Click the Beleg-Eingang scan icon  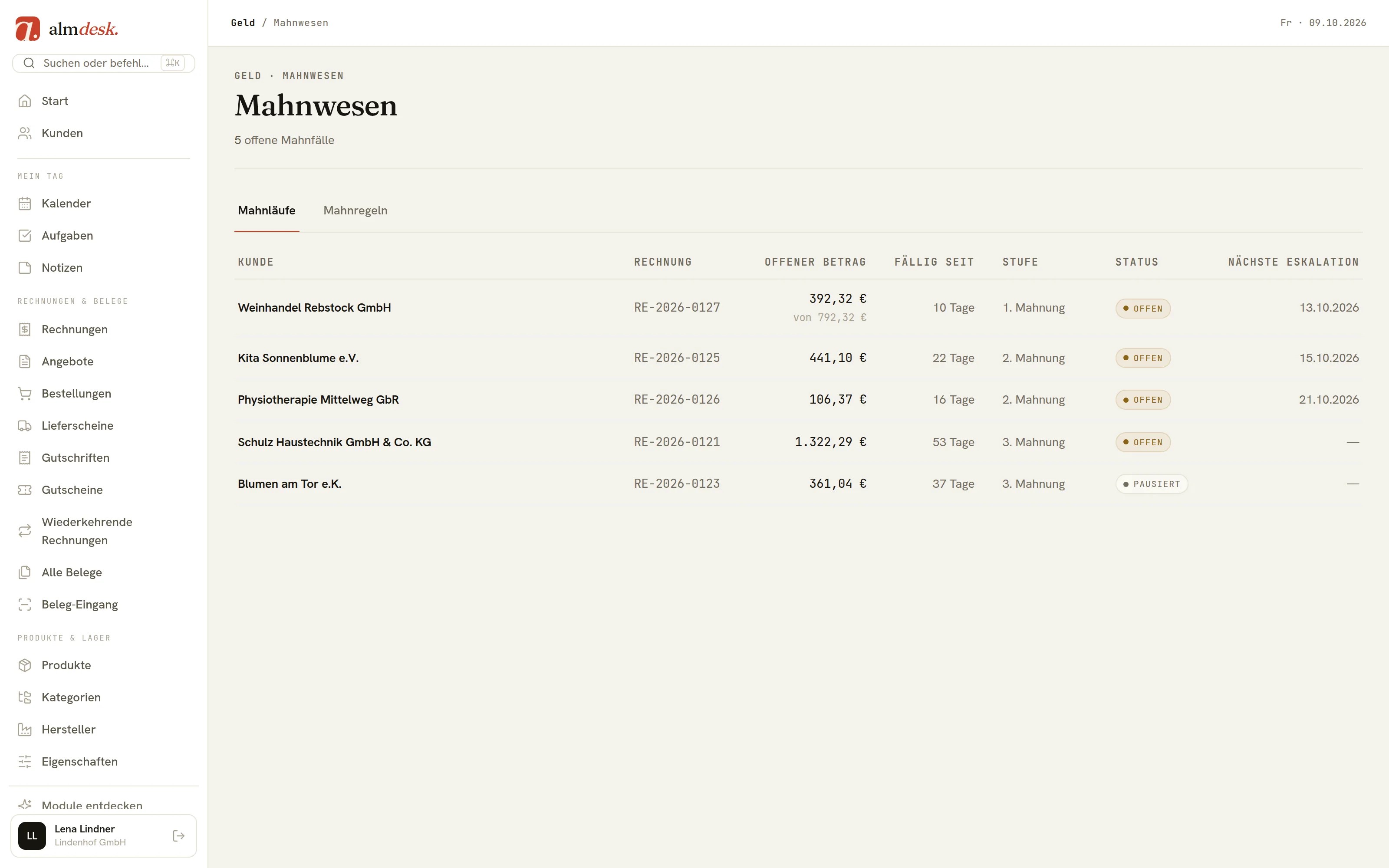tap(25, 605)
